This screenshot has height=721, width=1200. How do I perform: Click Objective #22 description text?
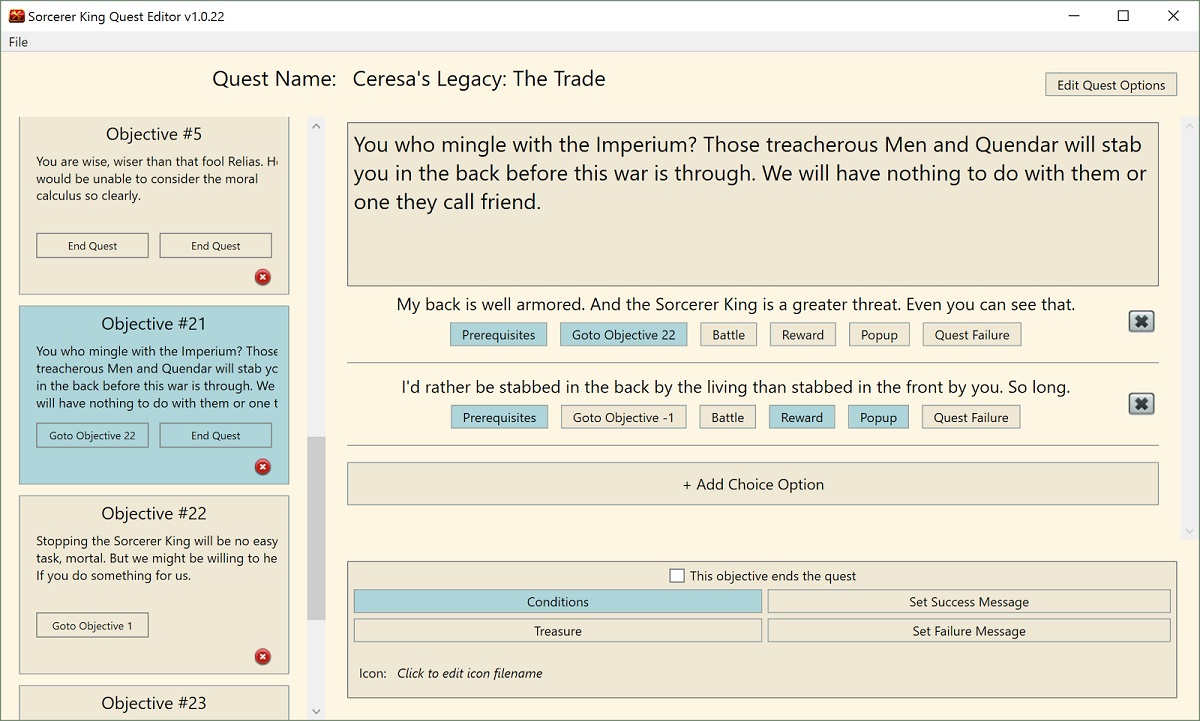[157, 559]
